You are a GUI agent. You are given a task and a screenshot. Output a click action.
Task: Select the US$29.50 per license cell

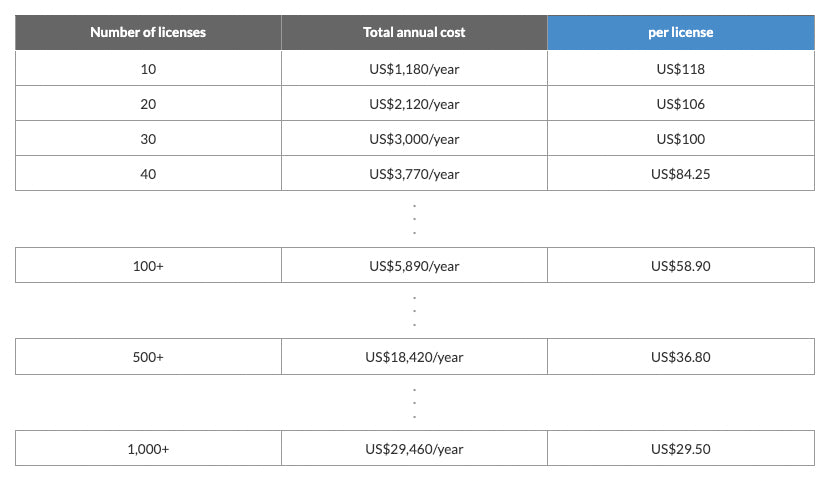680,449
